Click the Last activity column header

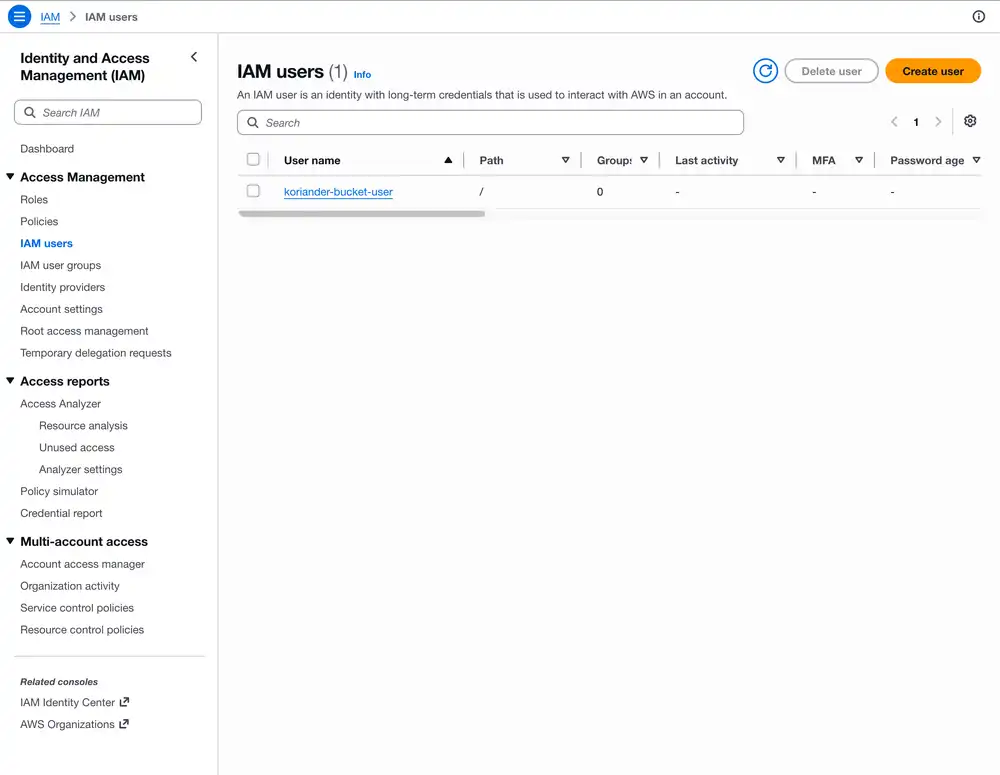[x=706, y=160]
